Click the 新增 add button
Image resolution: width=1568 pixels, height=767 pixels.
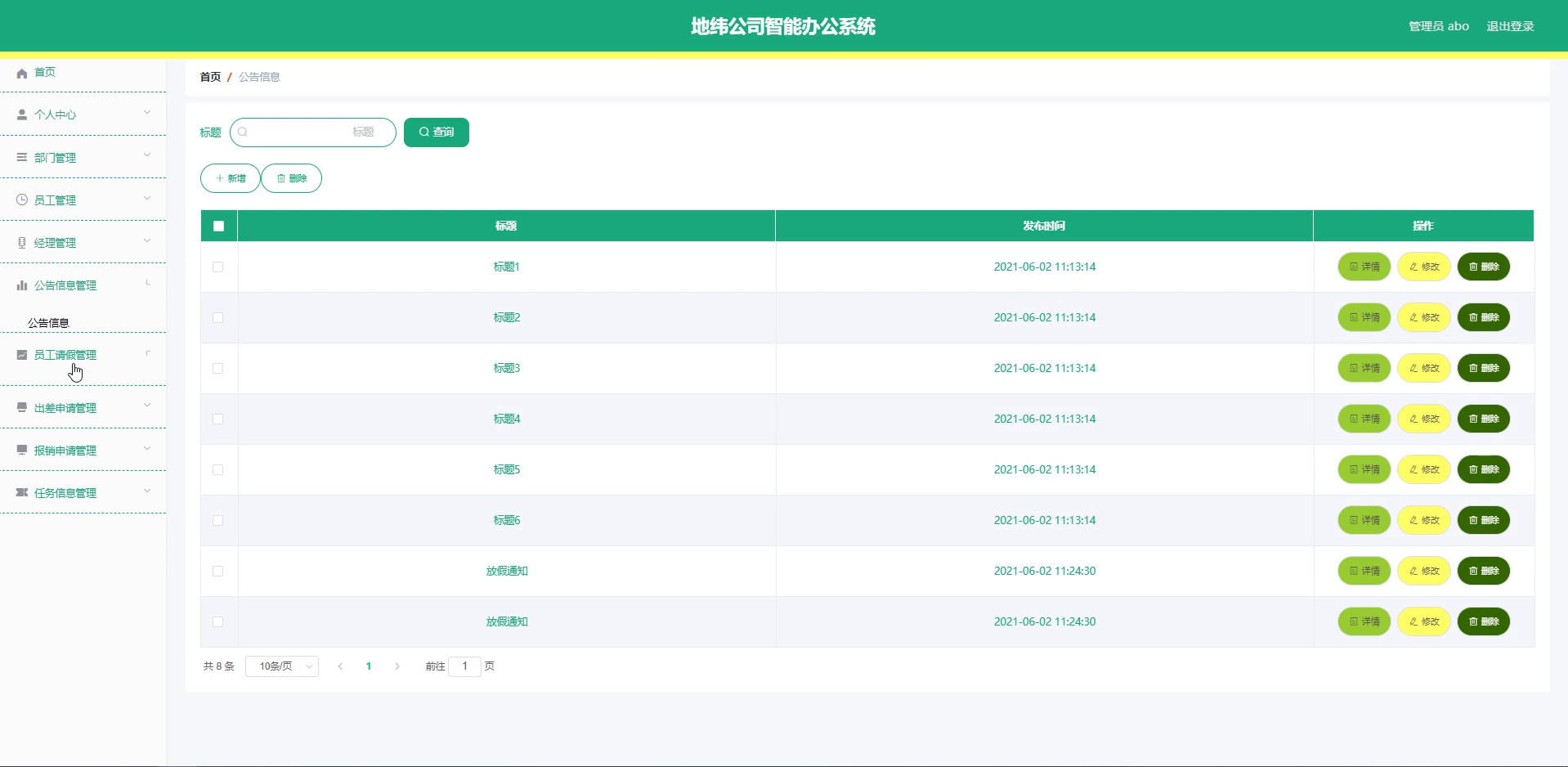pos(231,178)
